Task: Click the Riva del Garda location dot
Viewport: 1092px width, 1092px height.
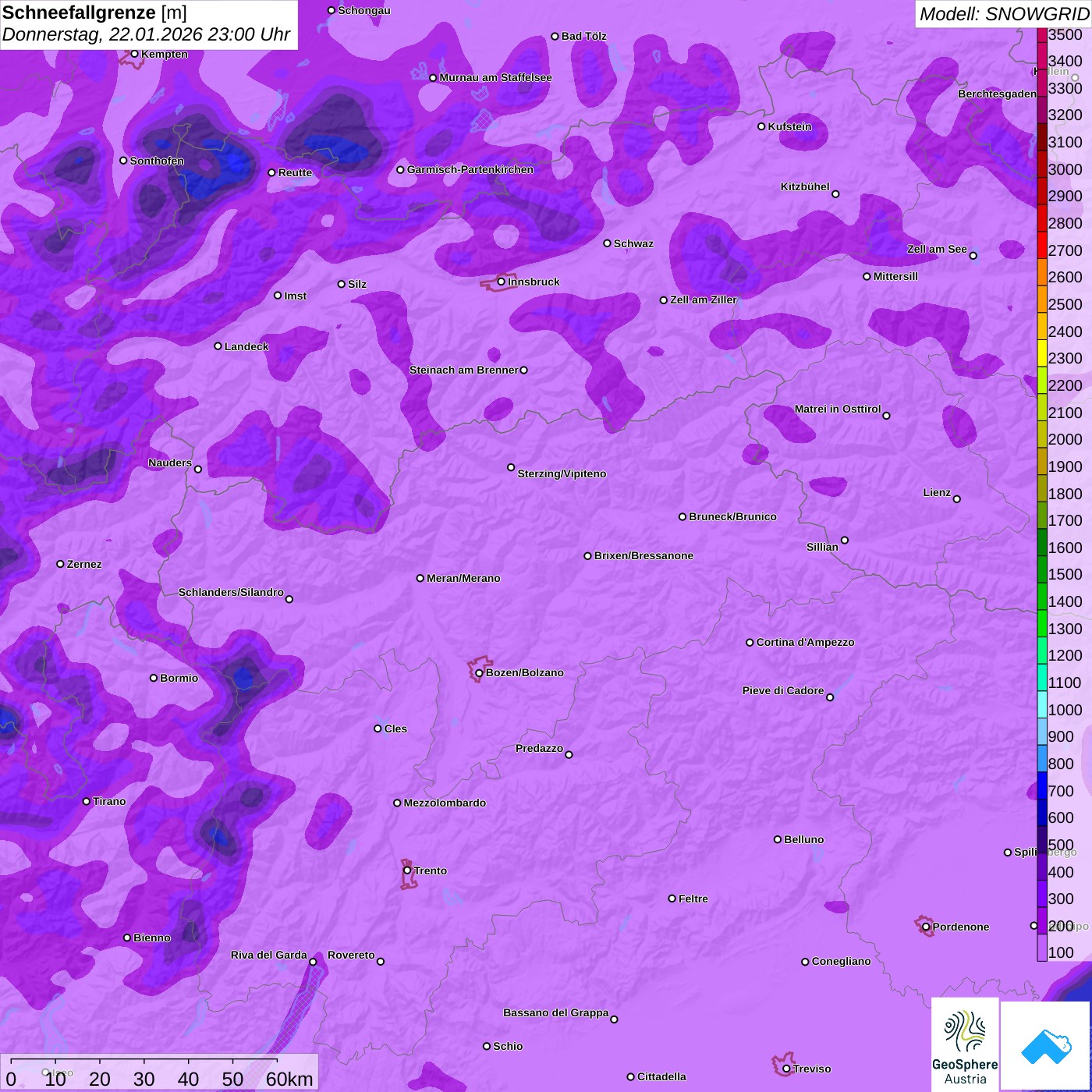Action: point(313,962)
